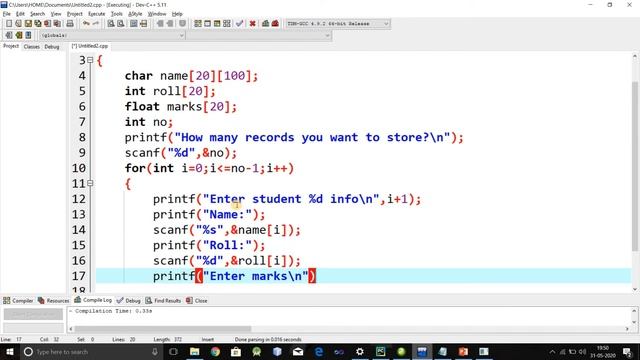Undo the last edit via toolbar
Screen dimensions: 640x360
click(x=86, y=24)
